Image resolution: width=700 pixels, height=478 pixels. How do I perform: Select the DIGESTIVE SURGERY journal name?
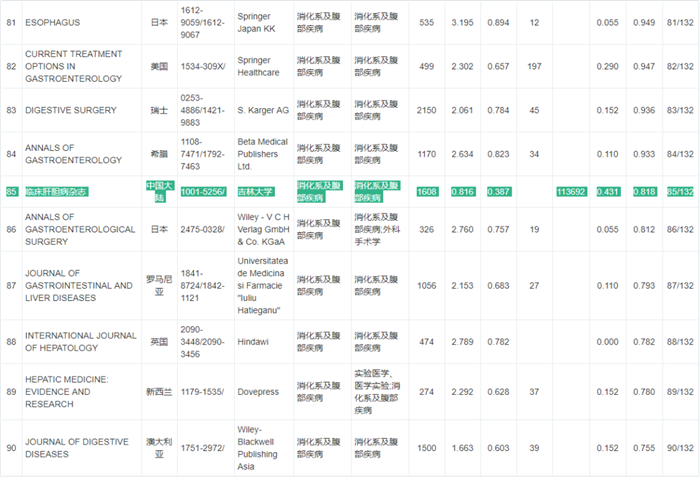coord(71,110)
